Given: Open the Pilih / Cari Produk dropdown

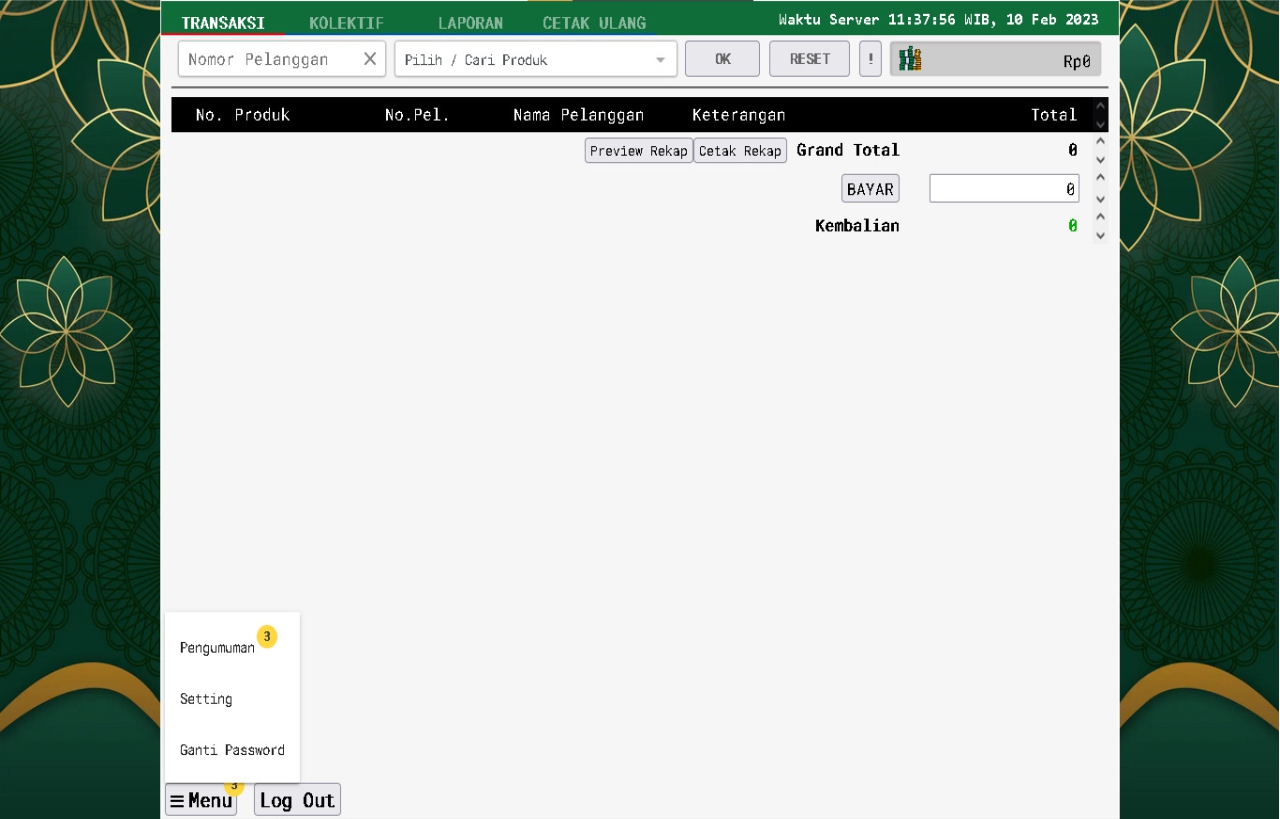Looking at the screenshot, I should 536,59.
